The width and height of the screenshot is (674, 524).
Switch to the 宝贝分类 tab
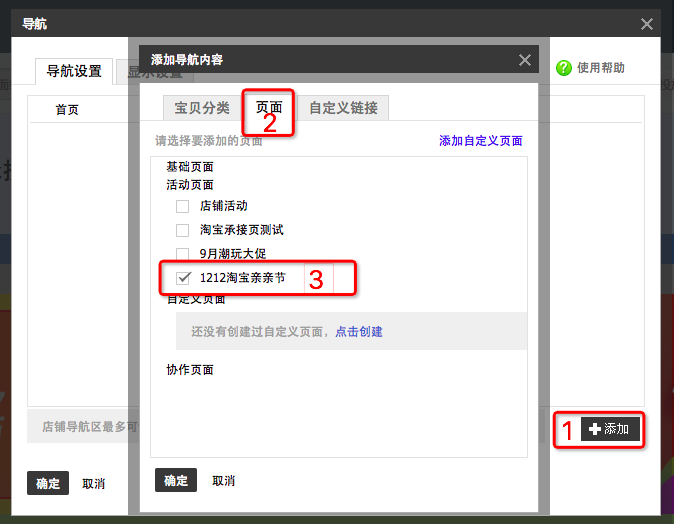click(202, 108)
